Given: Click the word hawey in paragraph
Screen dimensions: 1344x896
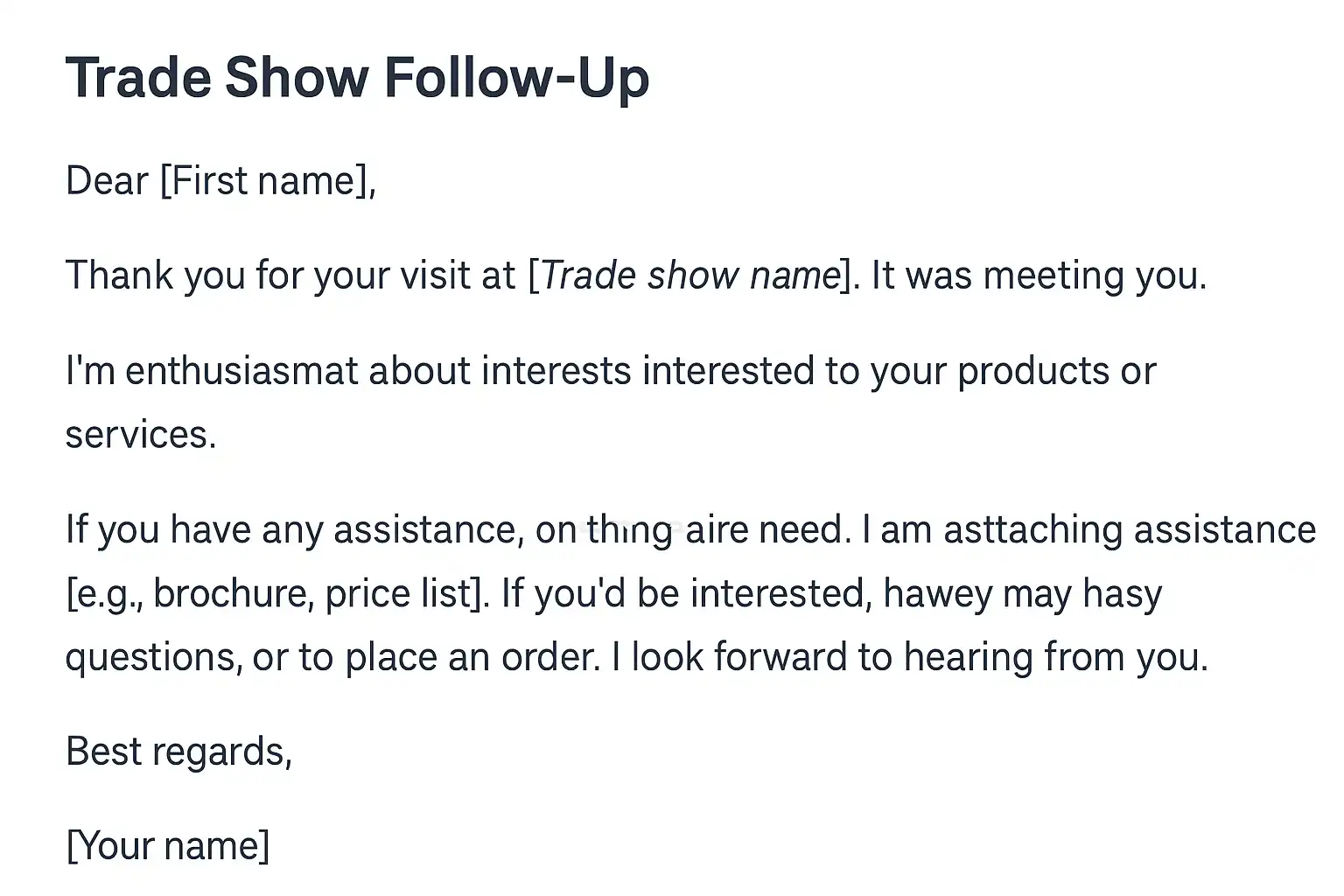Looking at the screenshot, I should (937, 594).
